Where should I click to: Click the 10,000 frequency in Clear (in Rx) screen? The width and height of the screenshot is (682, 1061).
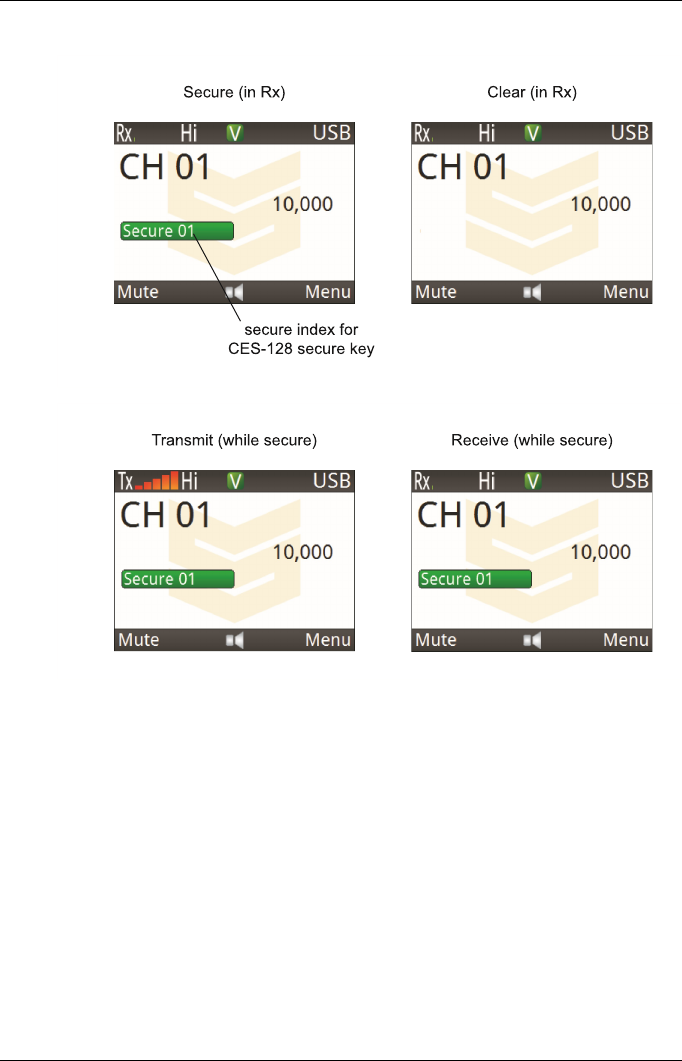601,204
